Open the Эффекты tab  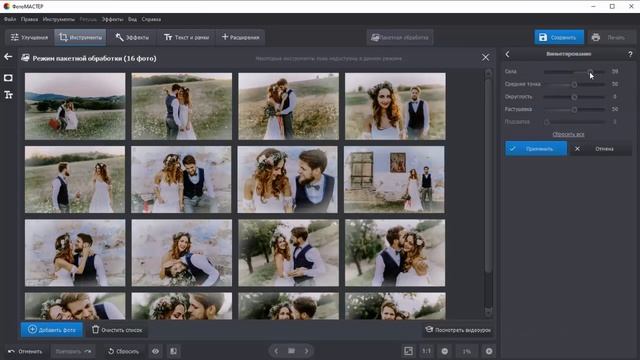(x=132, y=37)
